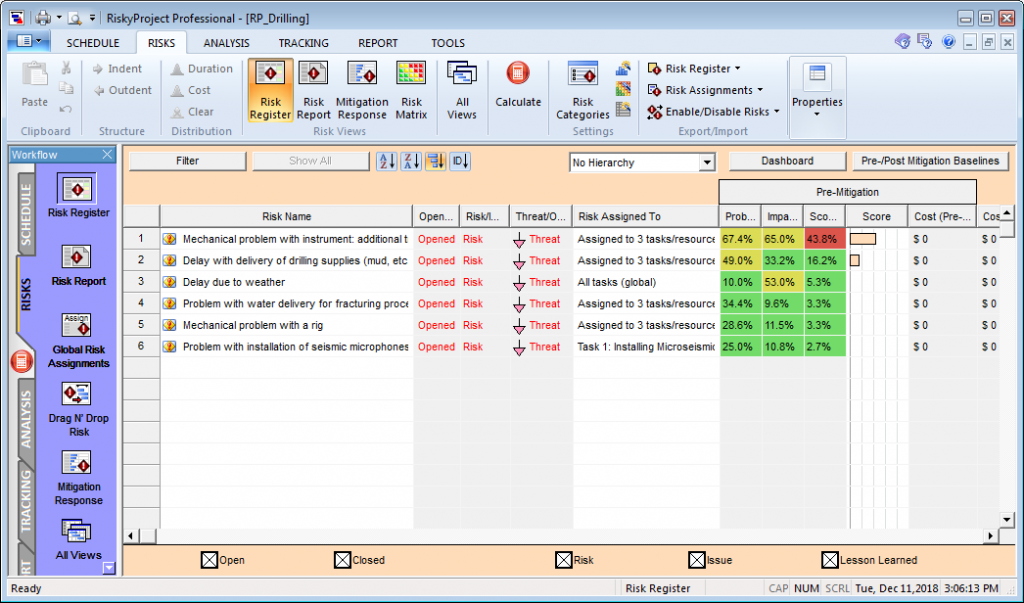The image size is (1024, 603).
Task: Click the printer icon in the title bar
Action: click(43, 18)
